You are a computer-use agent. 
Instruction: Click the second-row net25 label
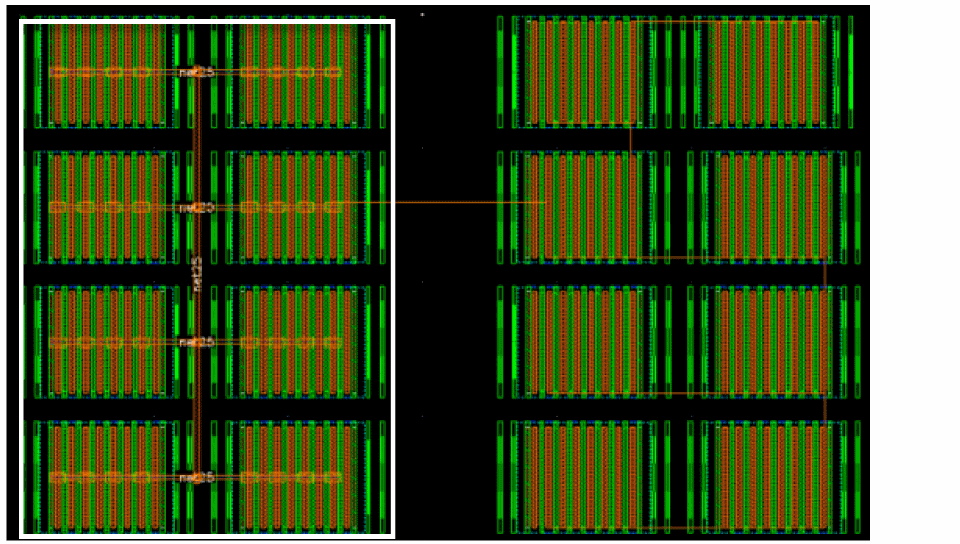click(197, 208)
